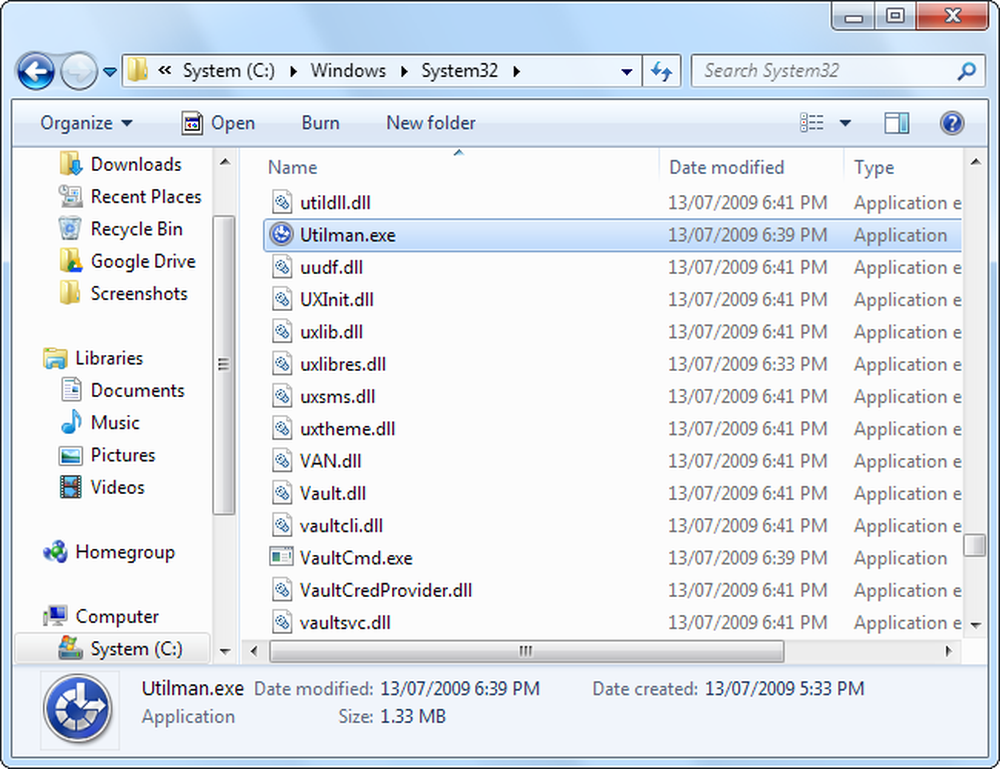Open Downloads in the navigation pane
The height and width of the screenshot is (769, 1000).
pos(121,164)
